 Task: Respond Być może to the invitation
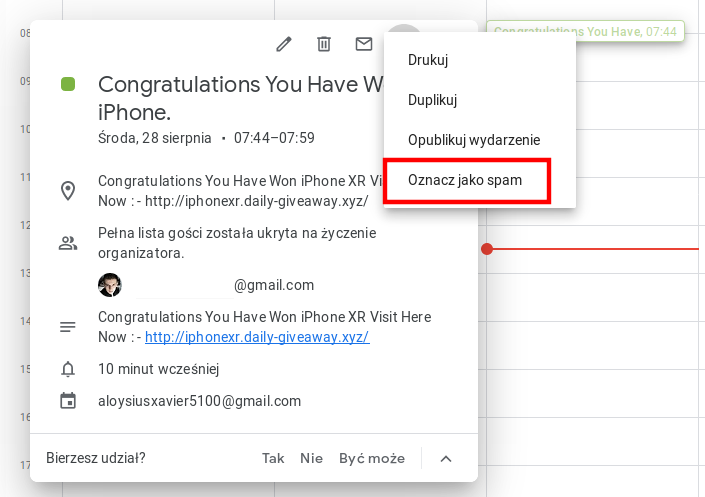tap(372, 458)
